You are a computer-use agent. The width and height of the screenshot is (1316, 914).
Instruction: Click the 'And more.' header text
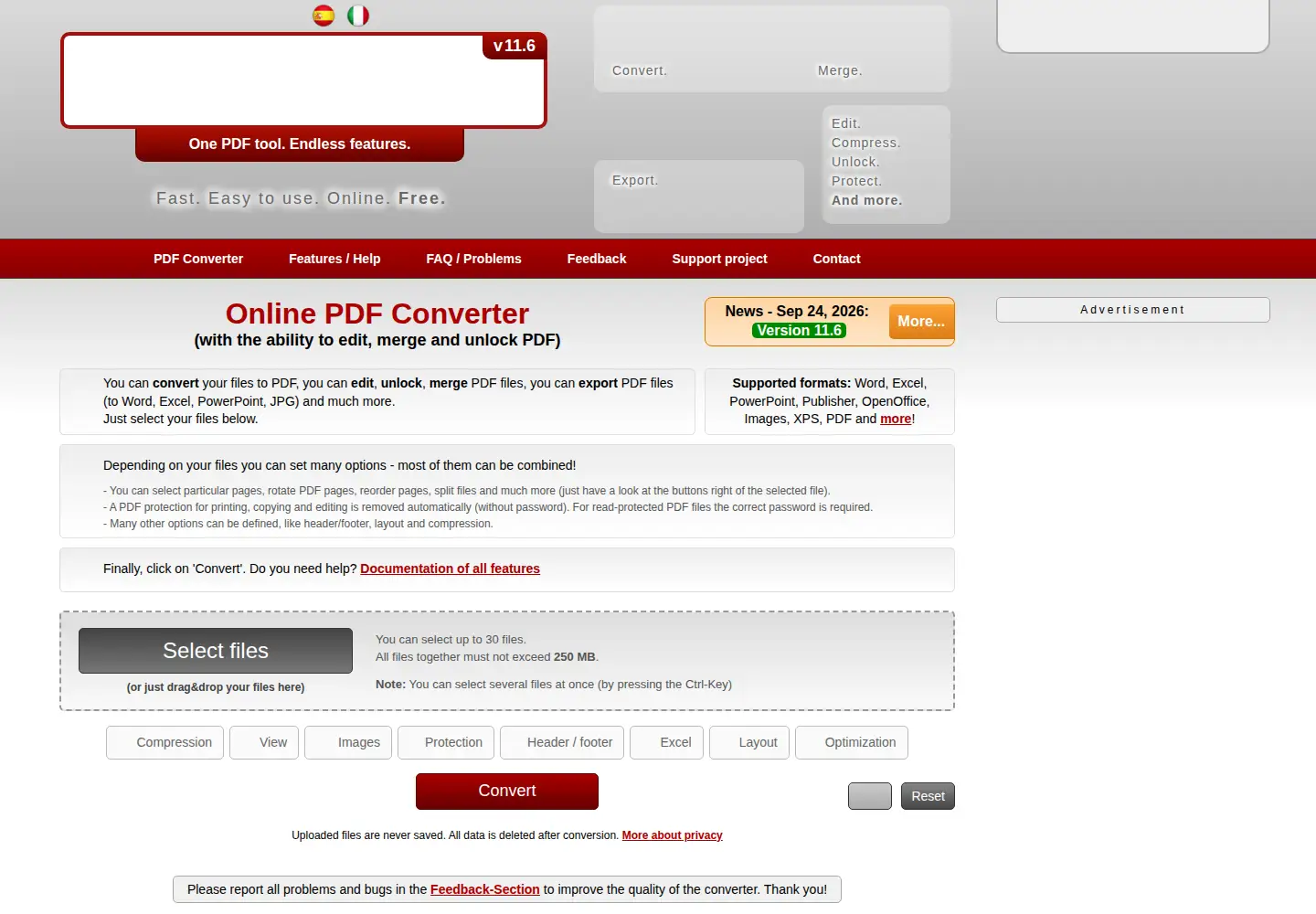tap(866, 200)
